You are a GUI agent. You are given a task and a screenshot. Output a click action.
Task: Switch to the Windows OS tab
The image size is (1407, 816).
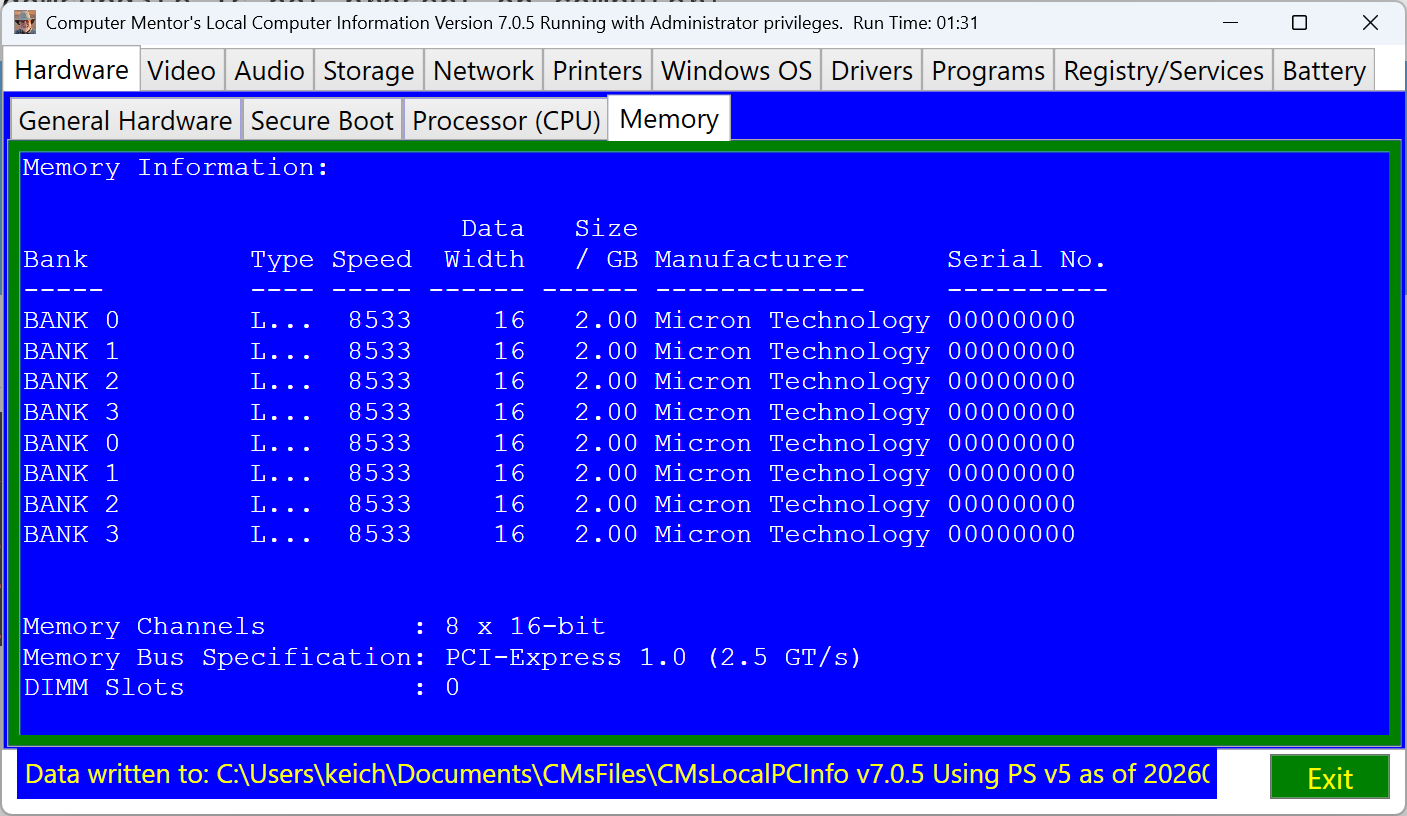[736, 71]
